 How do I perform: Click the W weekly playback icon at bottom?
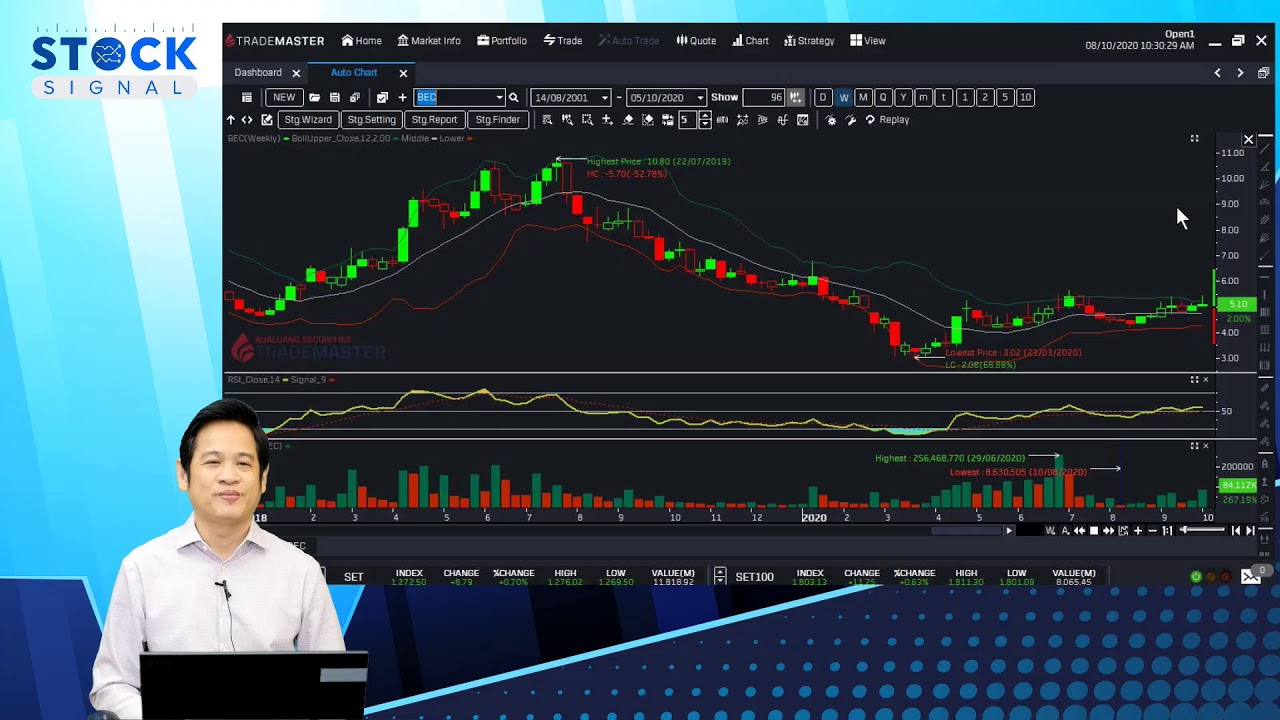click(x=1050, y=531)
